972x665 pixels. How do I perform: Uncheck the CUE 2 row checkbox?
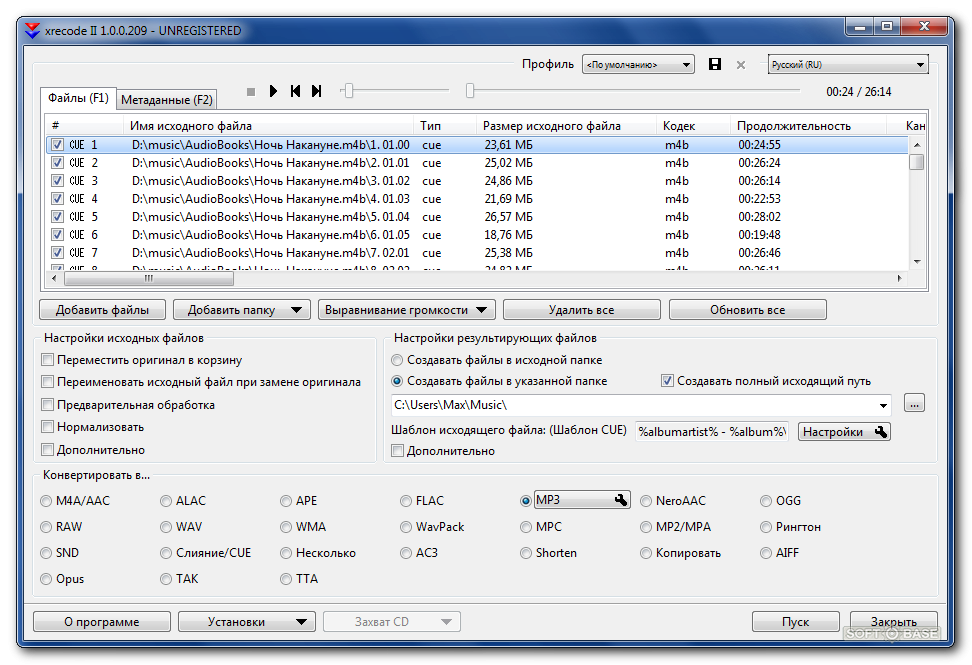point(57,162)
